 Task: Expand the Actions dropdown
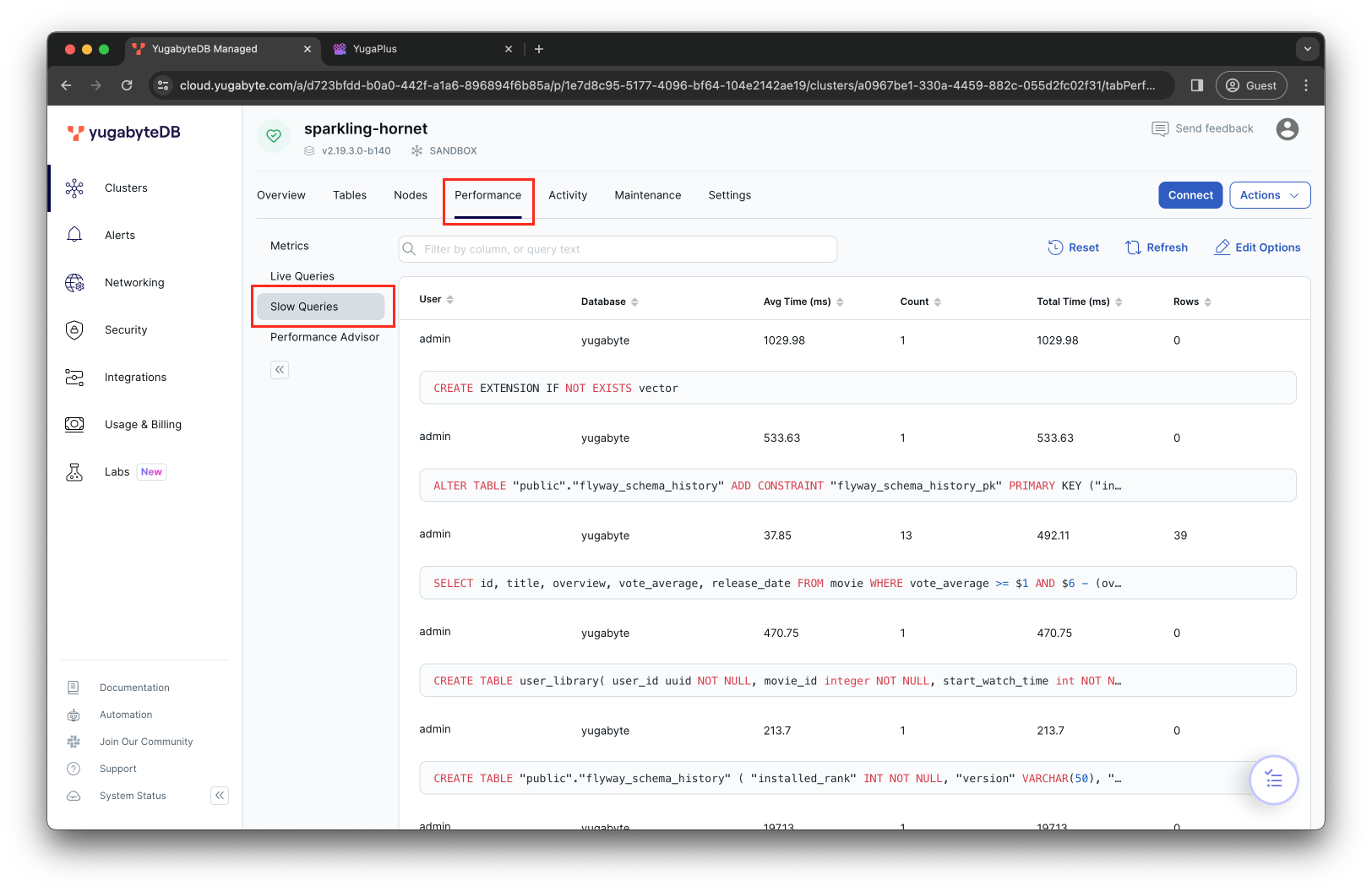click(x=1270, y=195)
